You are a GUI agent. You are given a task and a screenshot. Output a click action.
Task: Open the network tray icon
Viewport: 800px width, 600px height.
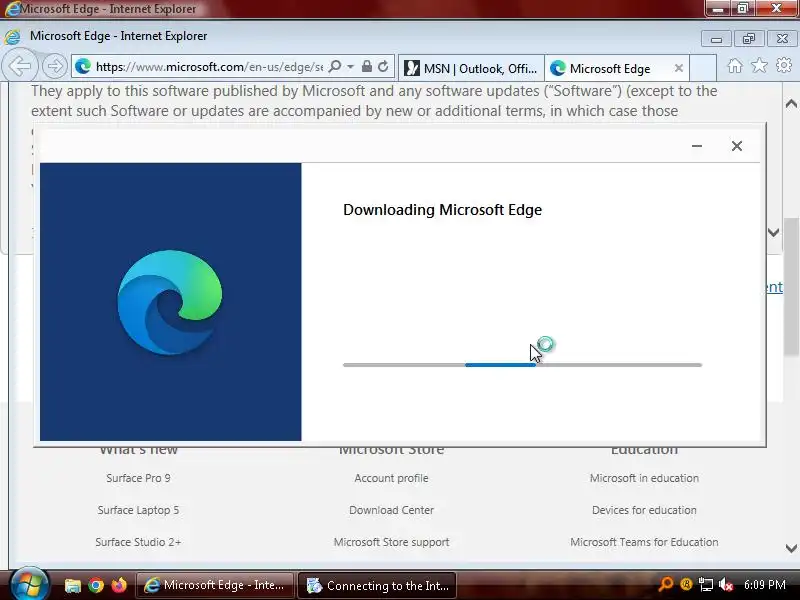(x=706, y=584)
